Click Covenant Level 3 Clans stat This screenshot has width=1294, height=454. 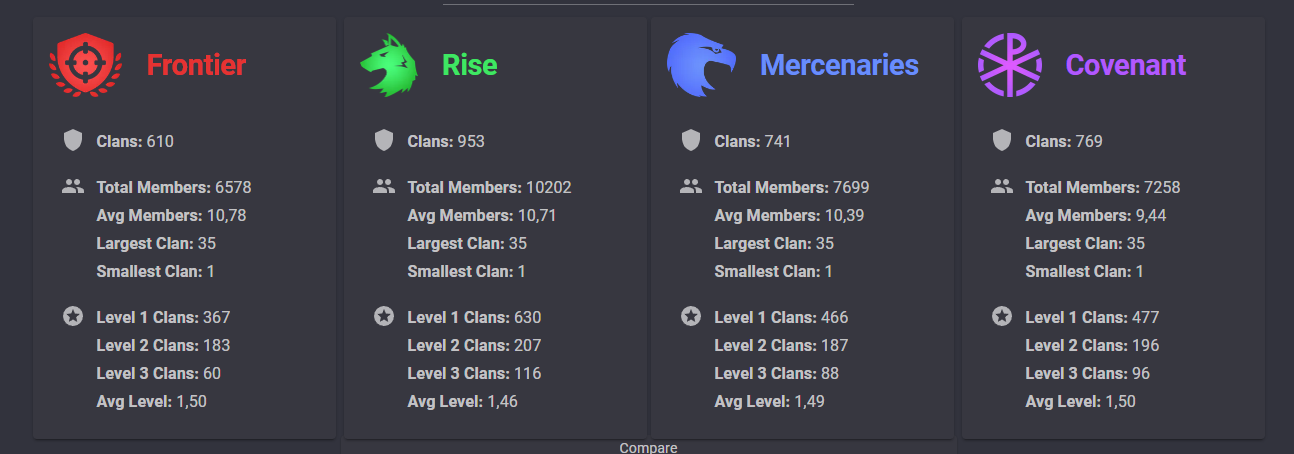coord(1088,373)
